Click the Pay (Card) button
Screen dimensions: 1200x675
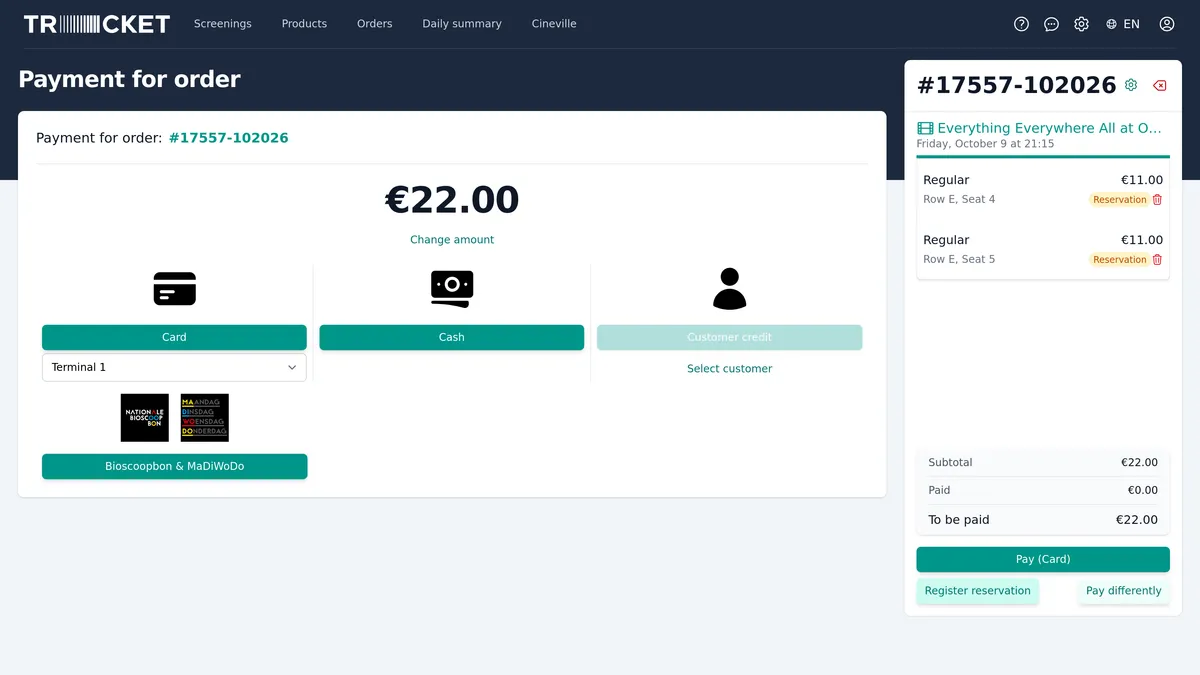pyautogui.click(x=1043, y=559)
